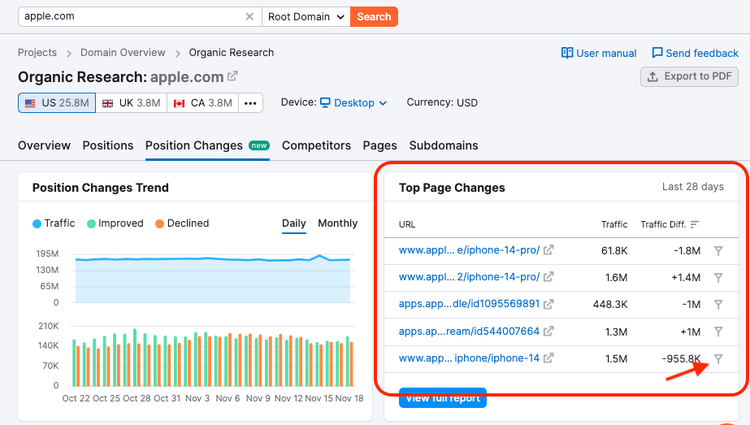Filter by the -955.8K row funnel icon
This screenshot has height=425, width=750.
point(718,359)
